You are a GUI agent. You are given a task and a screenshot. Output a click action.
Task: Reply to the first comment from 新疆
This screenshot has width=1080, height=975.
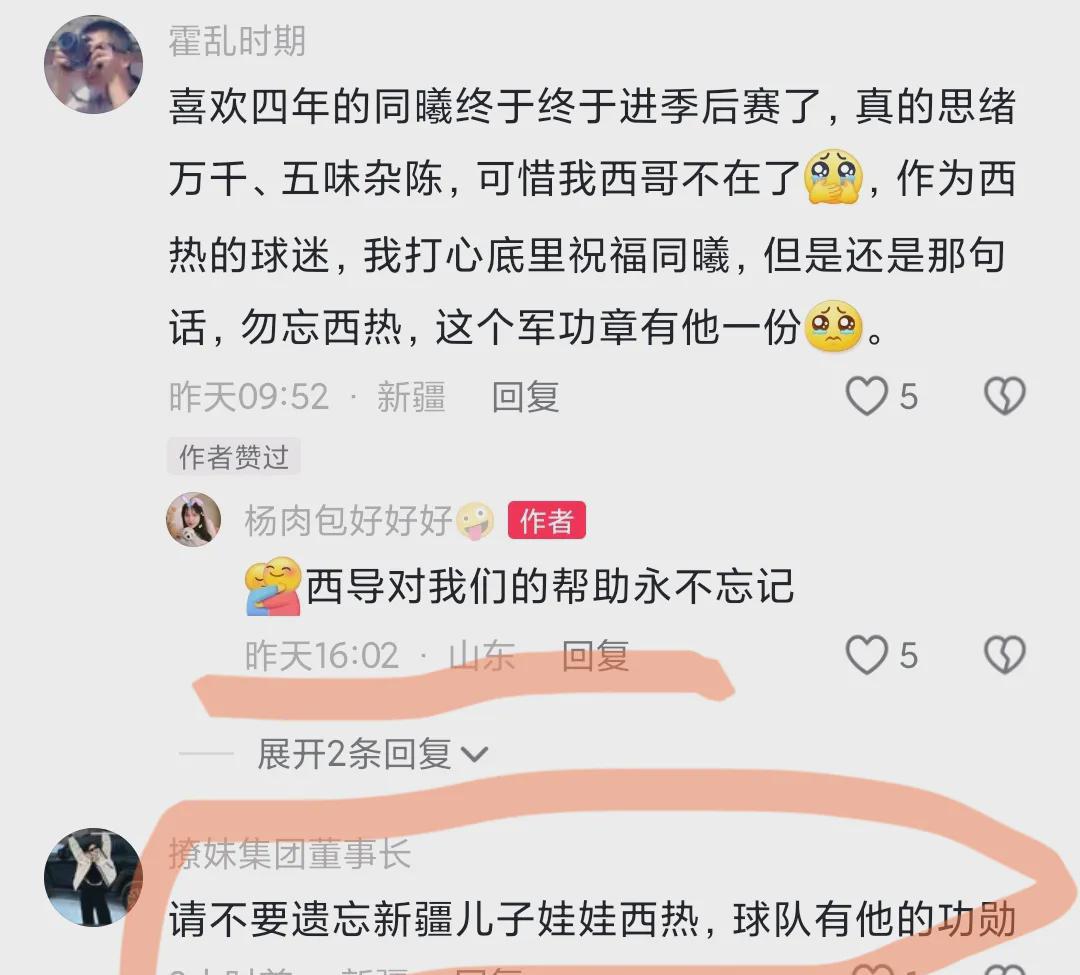525,397
